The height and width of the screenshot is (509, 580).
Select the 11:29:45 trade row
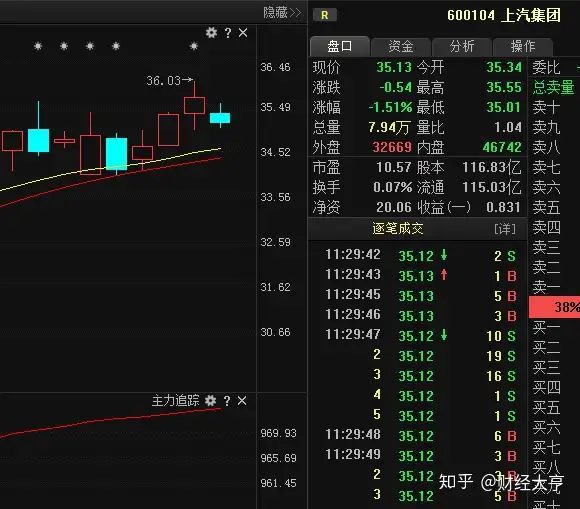click(417, 296)
